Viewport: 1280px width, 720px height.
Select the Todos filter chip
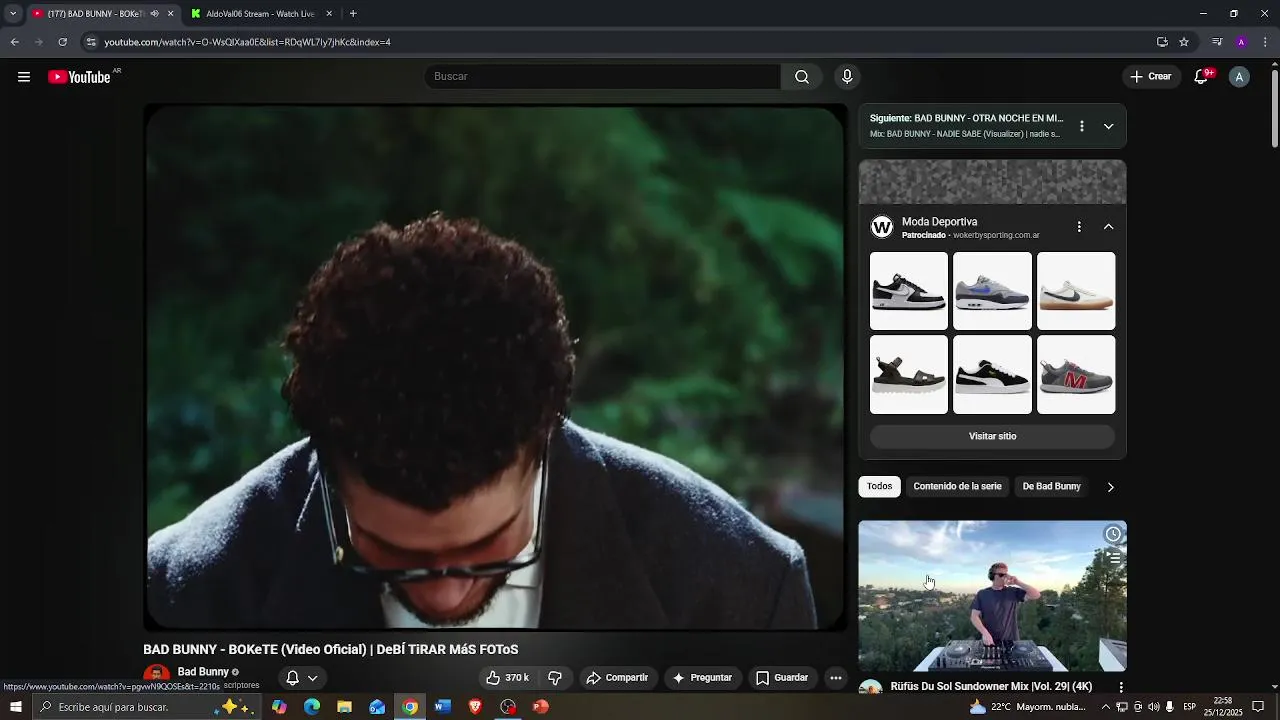880,486
